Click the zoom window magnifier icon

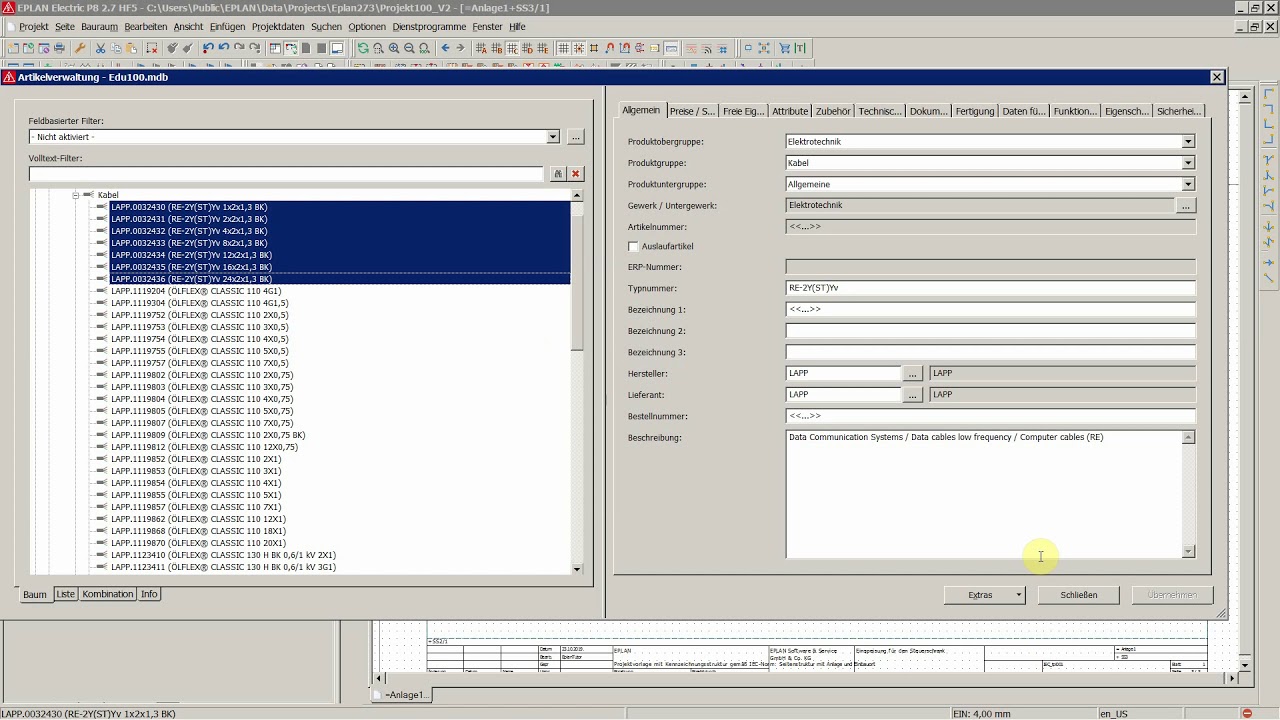pyautogui.click(x=378, y=48)
